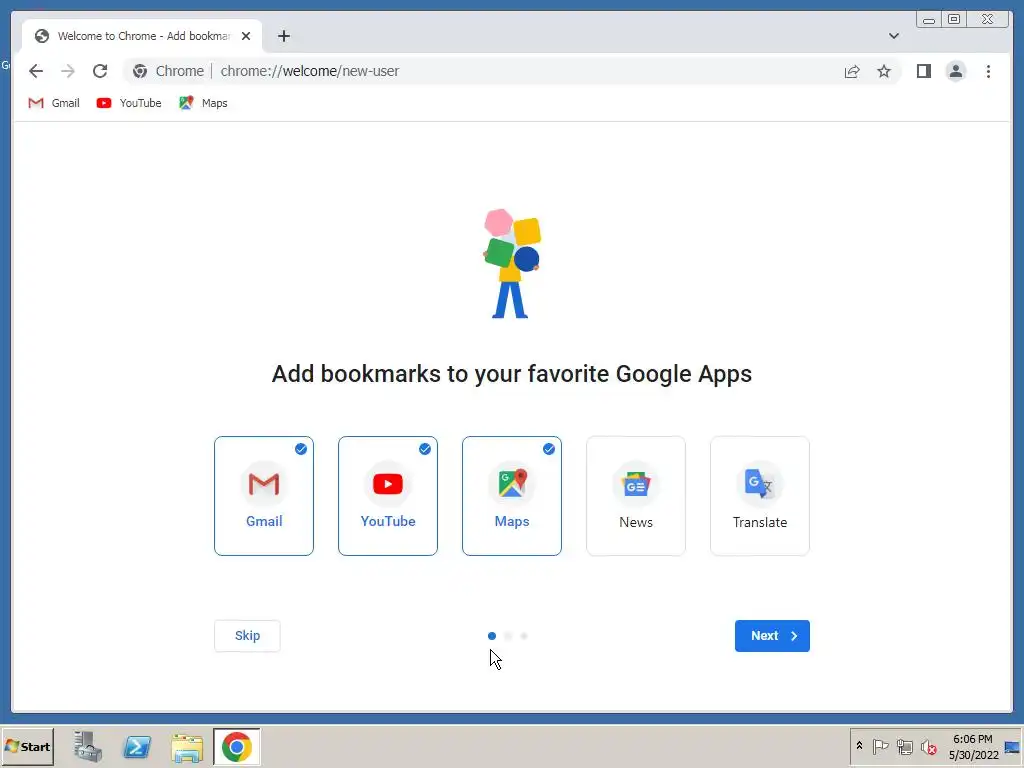This screenshot has width=1024, height=768.
Task: Deselect the Maps app card
Action: [x=512, y=496]
